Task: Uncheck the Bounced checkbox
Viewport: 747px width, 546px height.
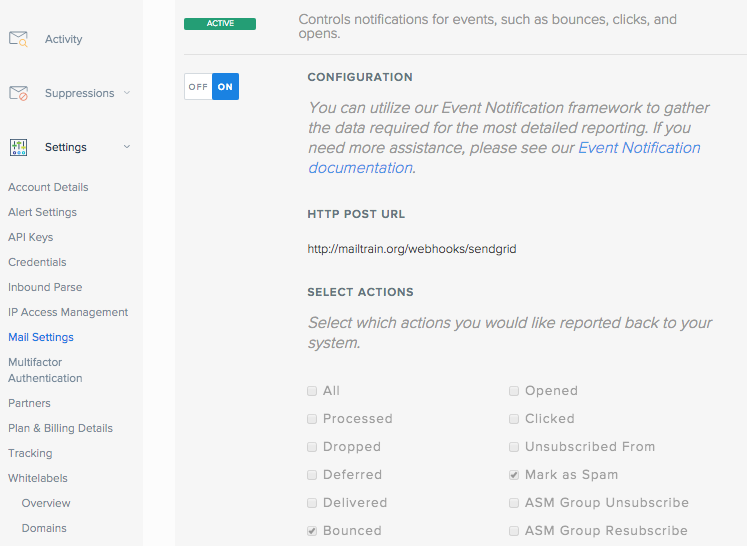Action: [x=312, y=531]
